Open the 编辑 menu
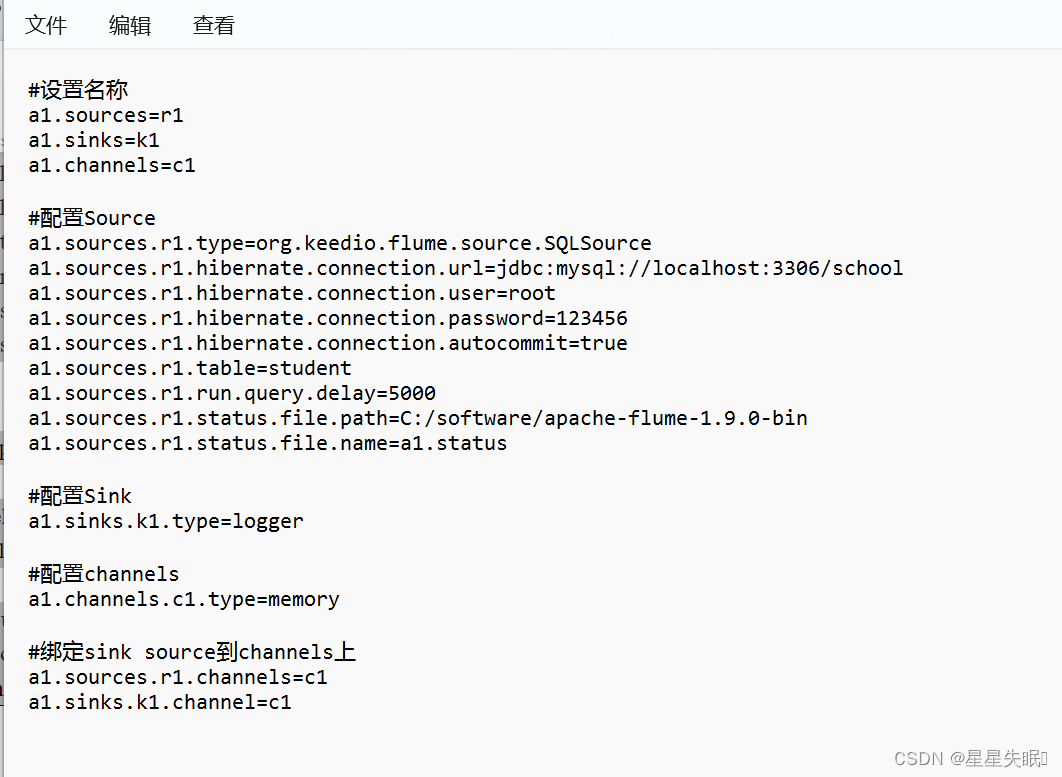Viewport: 1062px width, 777px height. [x=129, y=26]
